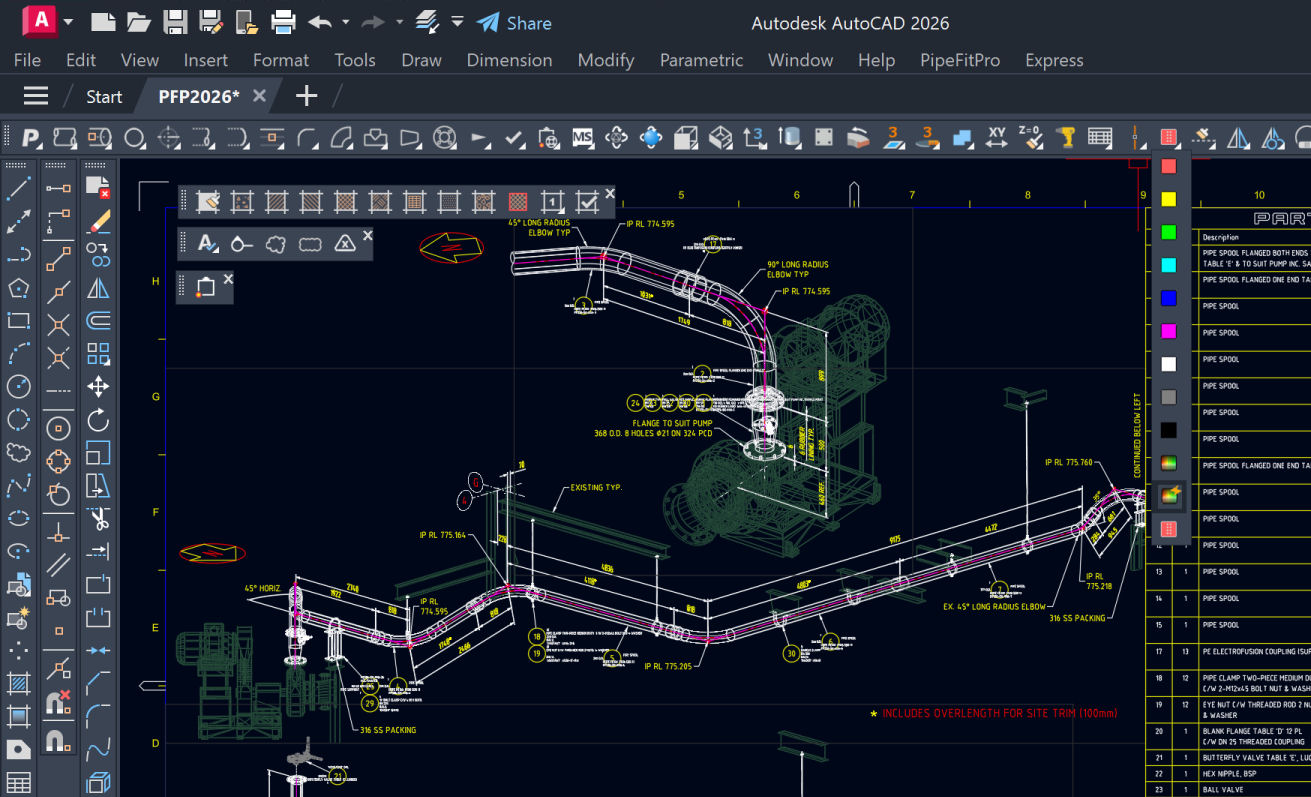Click the yellow power drill icon
Screen dimensions: 1311x797
click(1066, 137)
